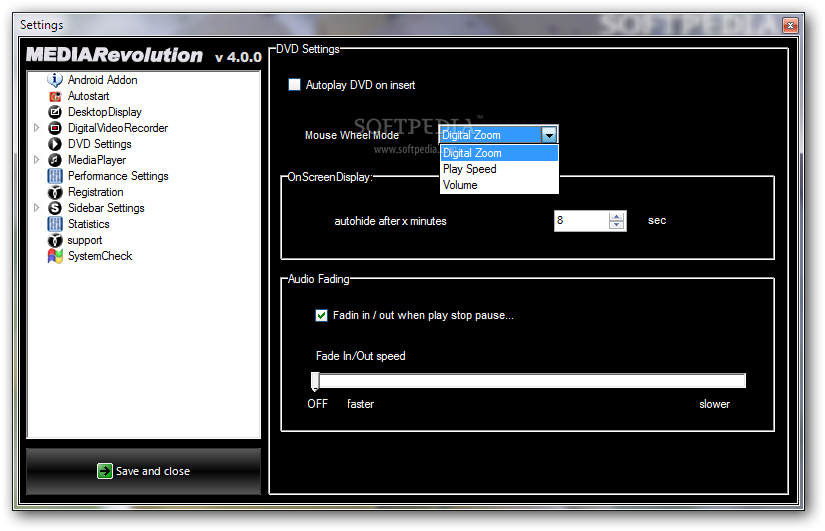Viewport: 825px width, 531px height.
Task: Increase the autohide seconds value
Action: pos(616,216)
